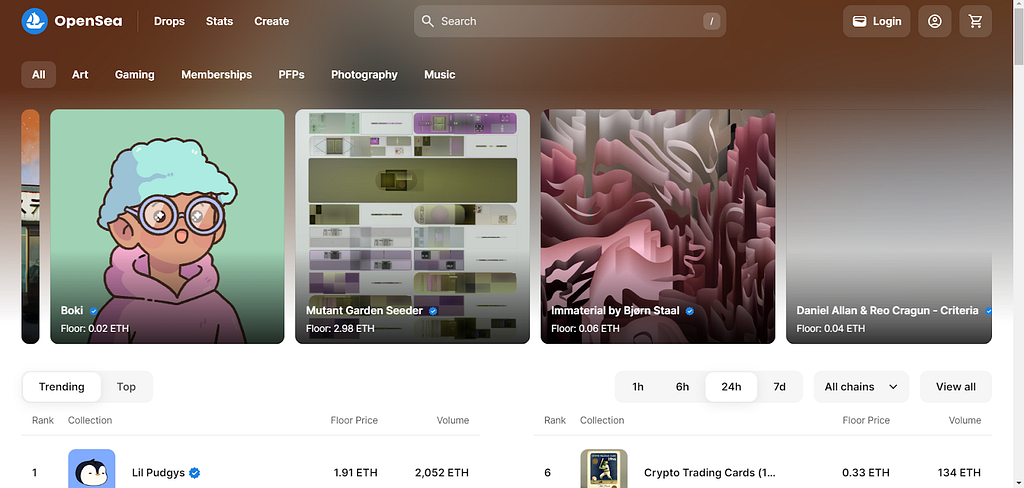
Task: Set time range to 6h
Action: tap(682, 387)
